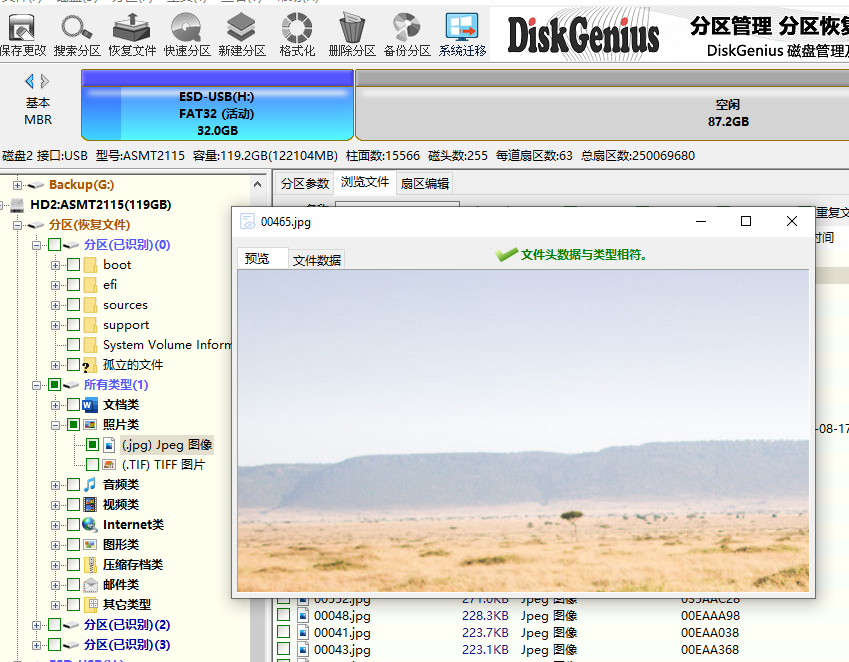
Task: Open the 备份分区 backup partition tool
Action: pyautogui.click(x=407, y=35)
